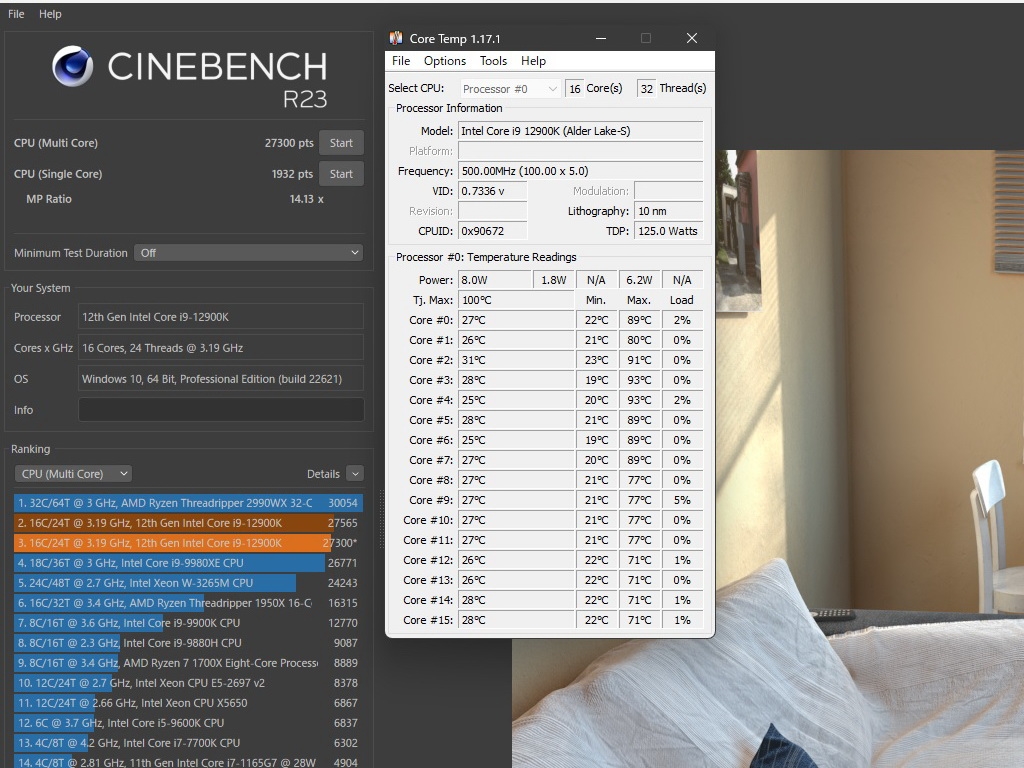
Task: Open the CPU (Multi Core) ranking dropdown
Action: (x=72, y=473)
